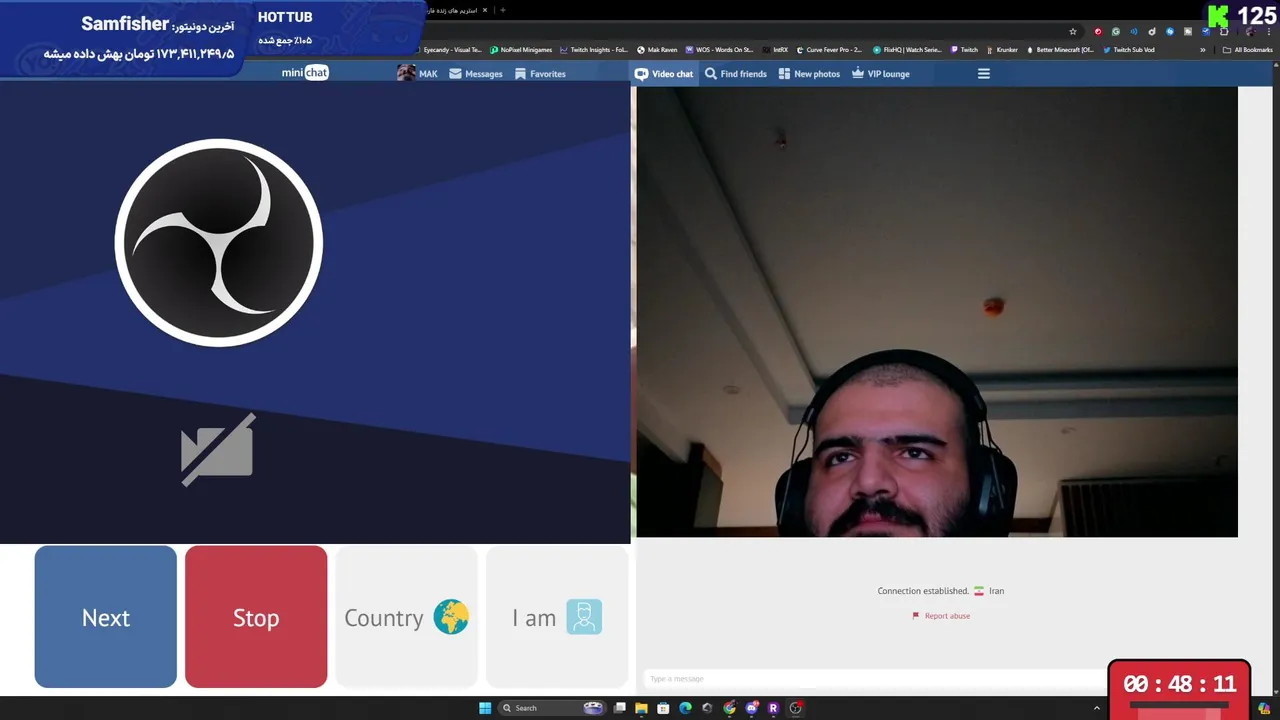This screenshot has height=720, width=1280.
Task: Click the person icon on "I am"
Action: click(584, 617)
